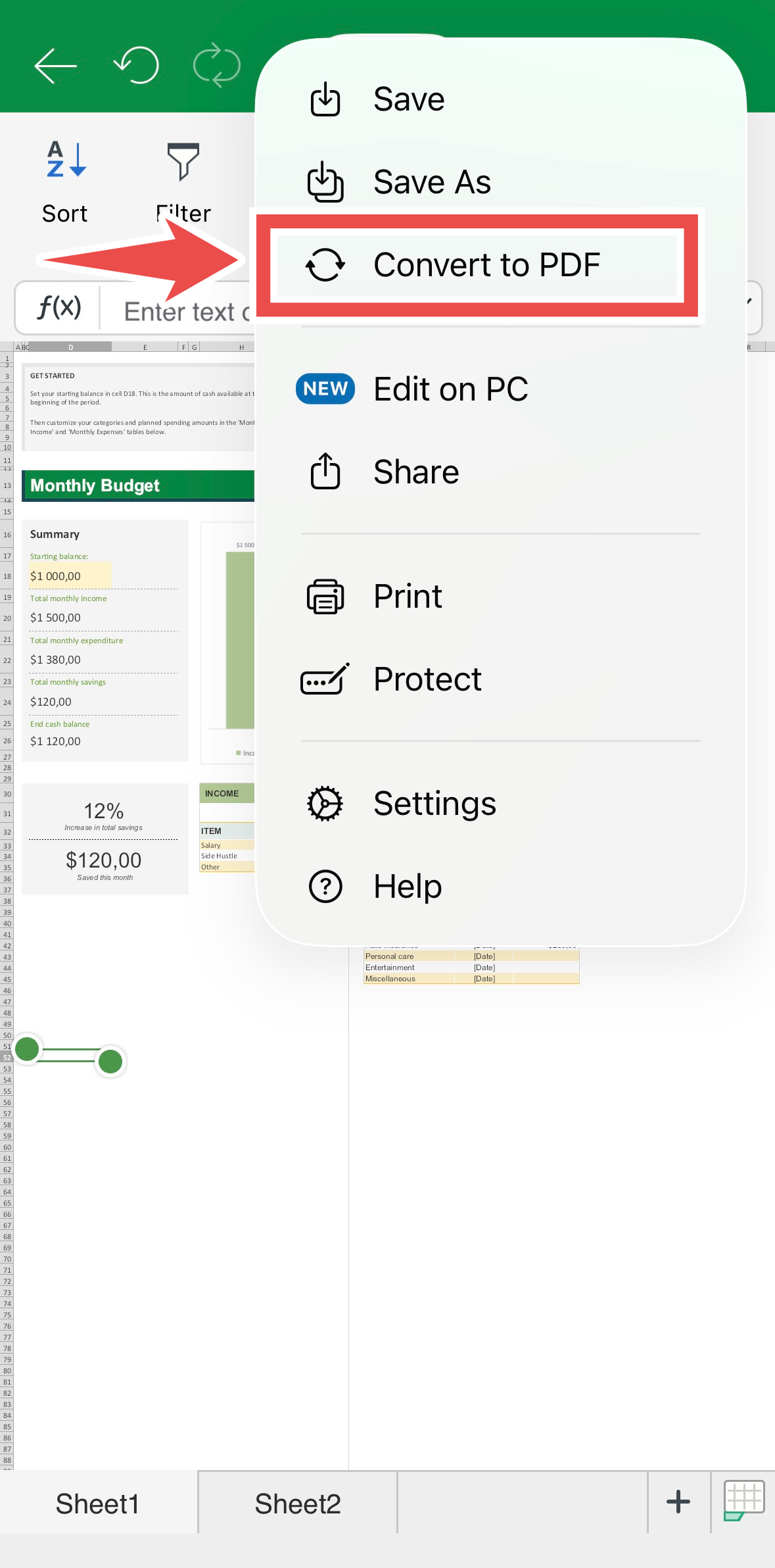
Task: Tap the back arrow icon
Action: point(55,66)
